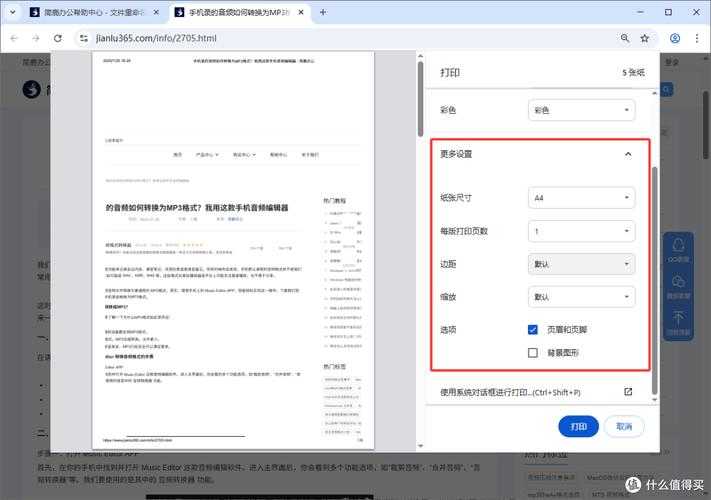Click the QQ customer service sidebar icon
This screenshot has width=711, height=500.
[678, 250]
